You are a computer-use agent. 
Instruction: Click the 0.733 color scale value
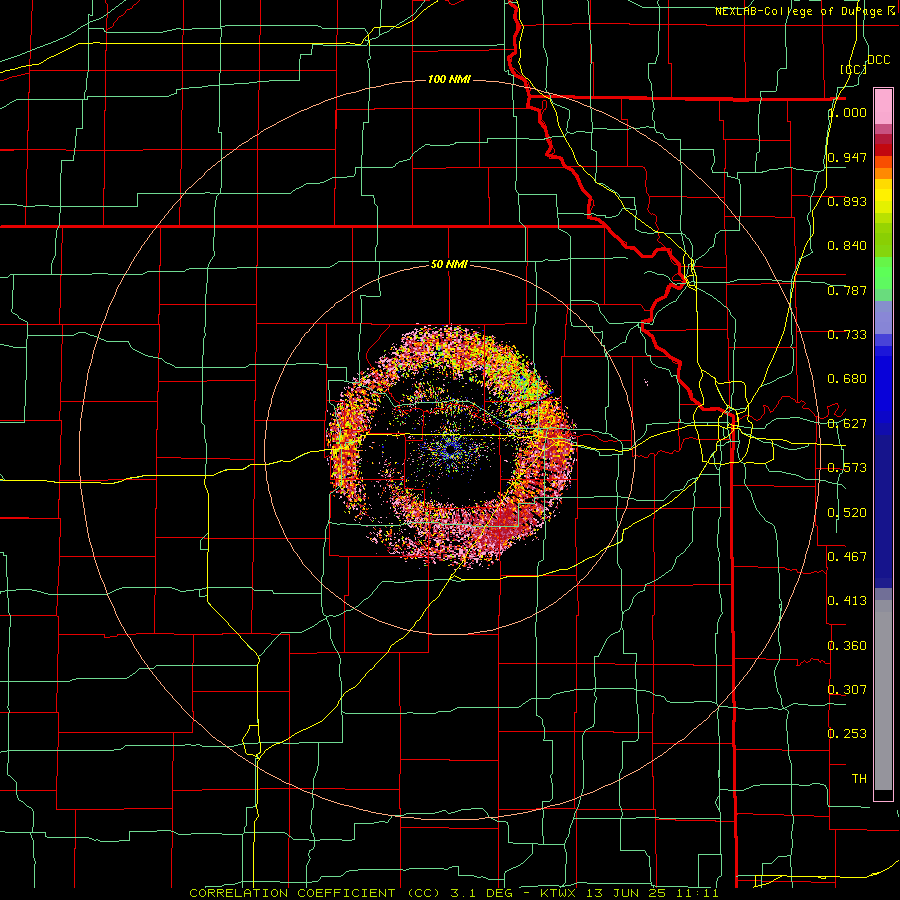[x=847, y=335]
